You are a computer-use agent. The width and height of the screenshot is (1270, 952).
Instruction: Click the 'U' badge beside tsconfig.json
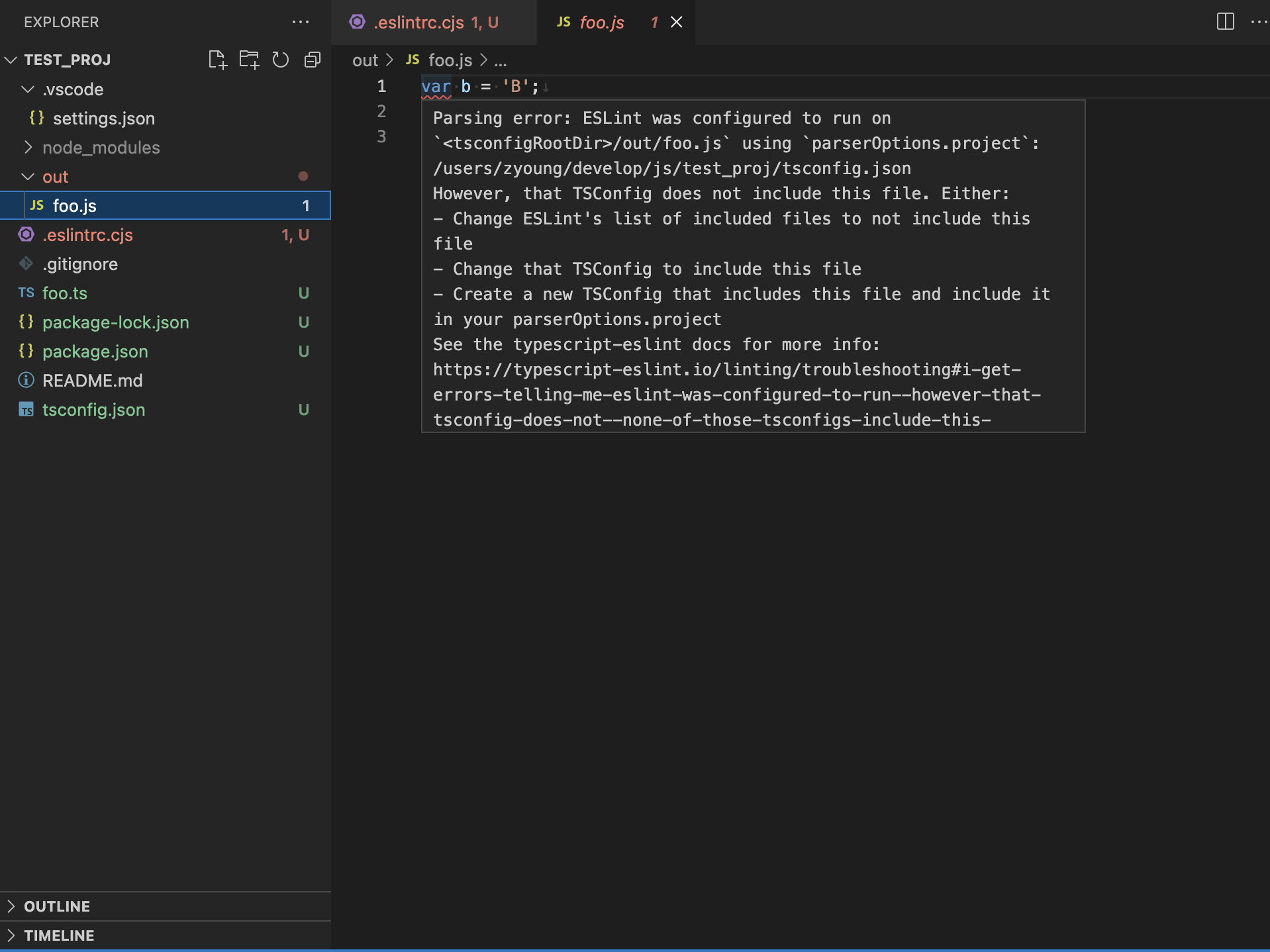pyautogui.click(x=304, y=409)
